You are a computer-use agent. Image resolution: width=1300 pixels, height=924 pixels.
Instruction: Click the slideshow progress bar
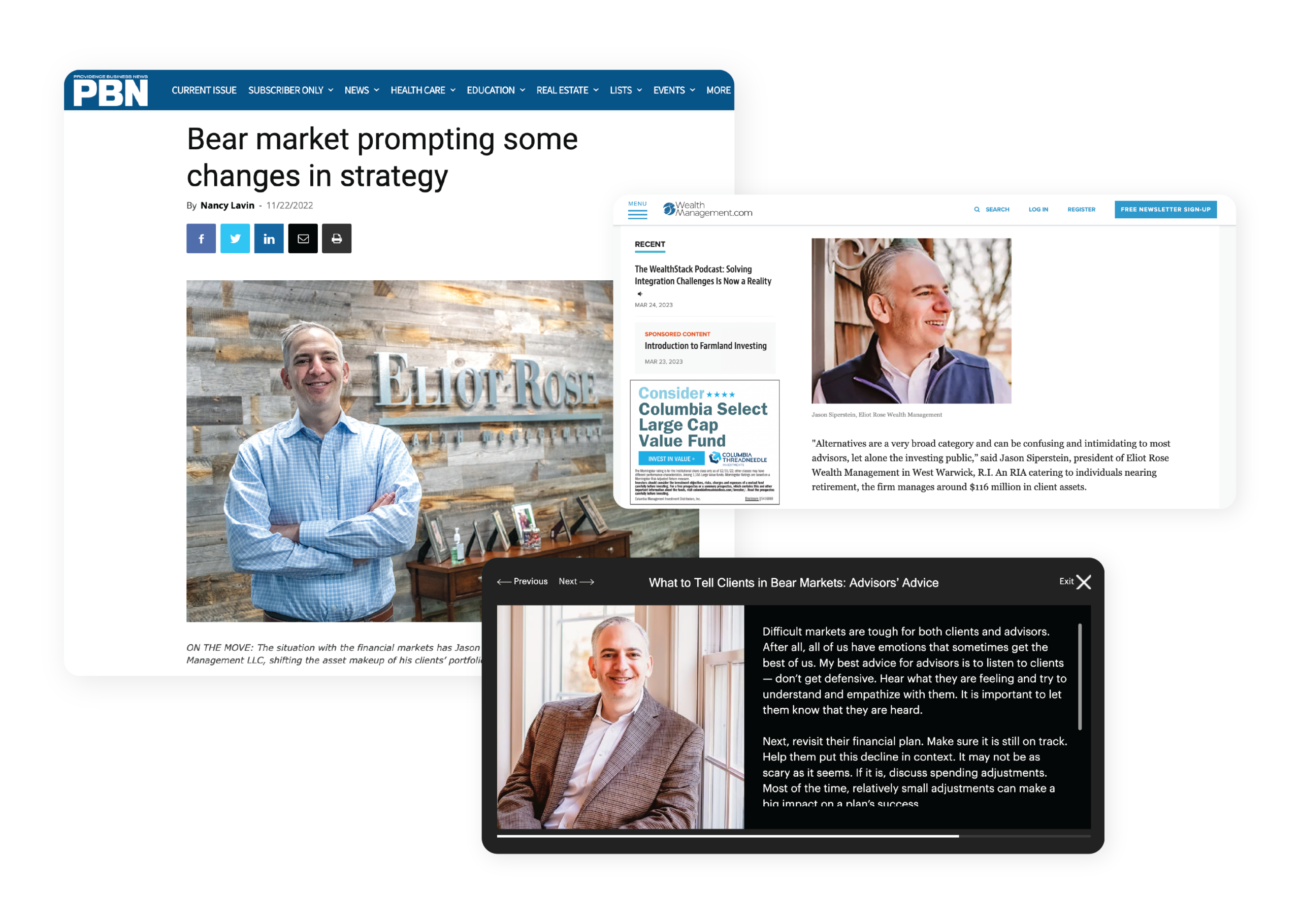click(x=794, y=836)
